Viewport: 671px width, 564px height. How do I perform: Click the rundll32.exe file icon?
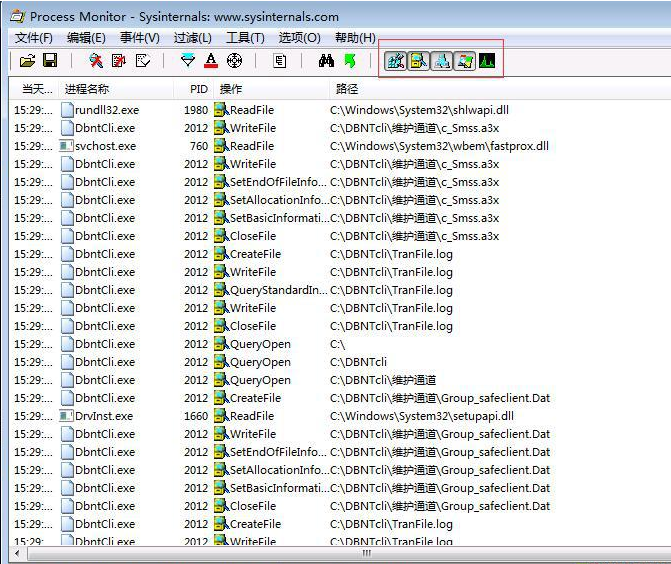pos(67,110)
